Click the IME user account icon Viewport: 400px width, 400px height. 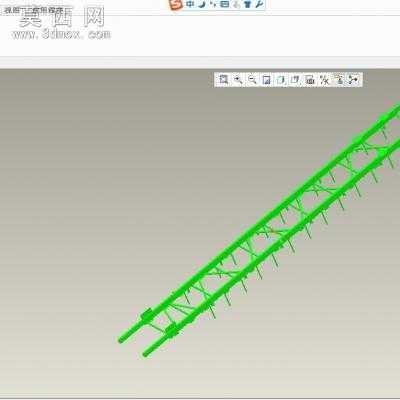(x=236, y=4)
